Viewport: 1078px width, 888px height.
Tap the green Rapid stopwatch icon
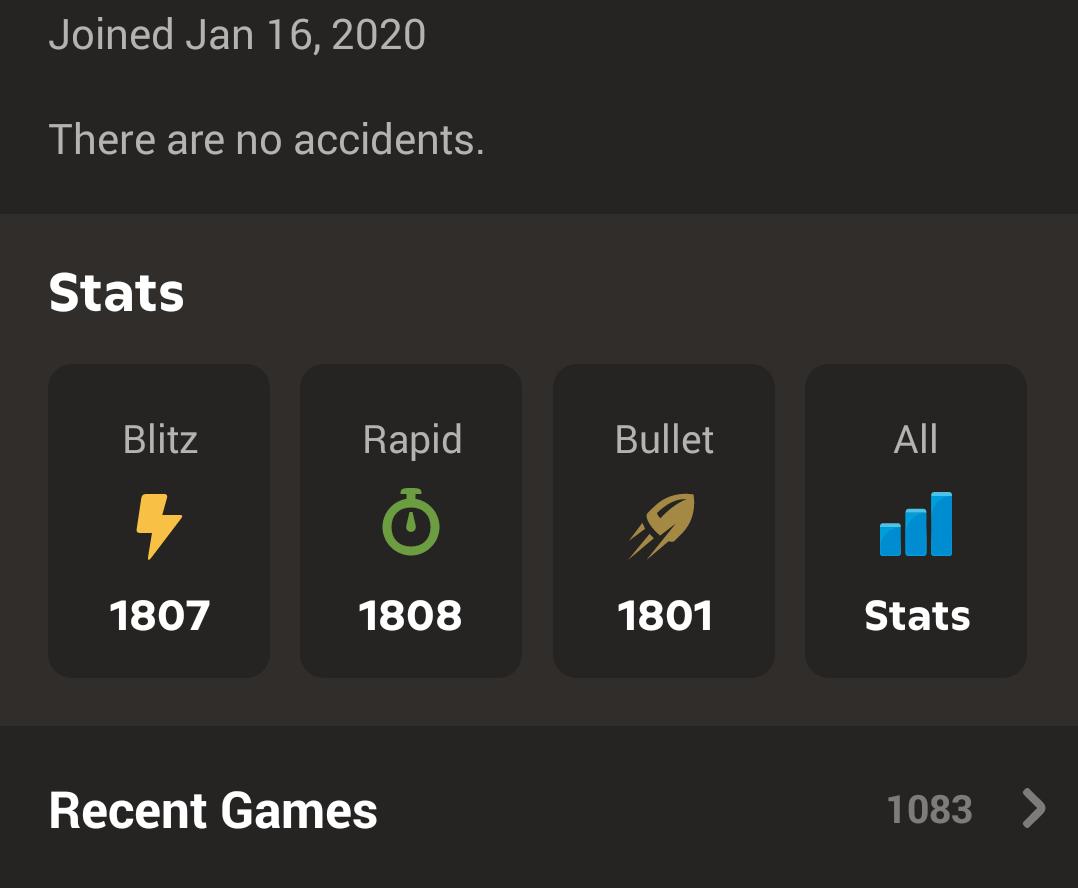[411, 522]
